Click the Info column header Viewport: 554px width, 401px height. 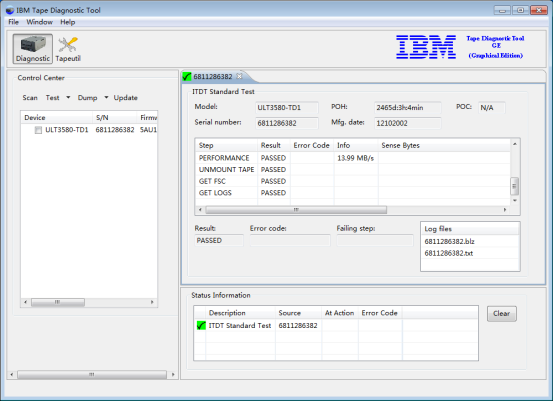point(356,145)
